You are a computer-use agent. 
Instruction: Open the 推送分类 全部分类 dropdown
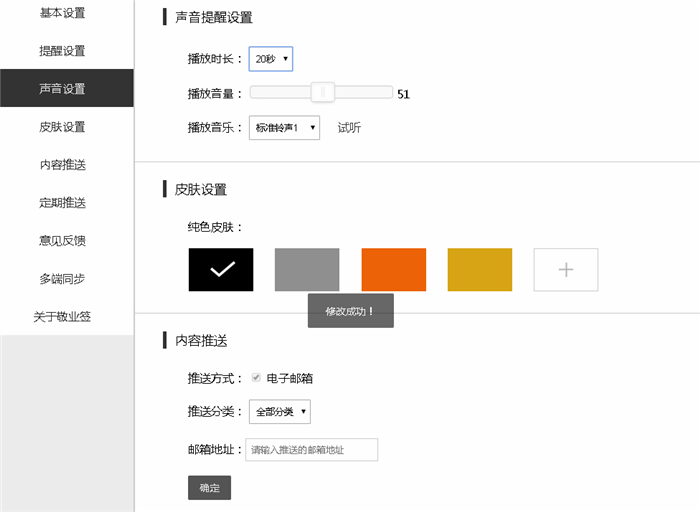[280, 412]
